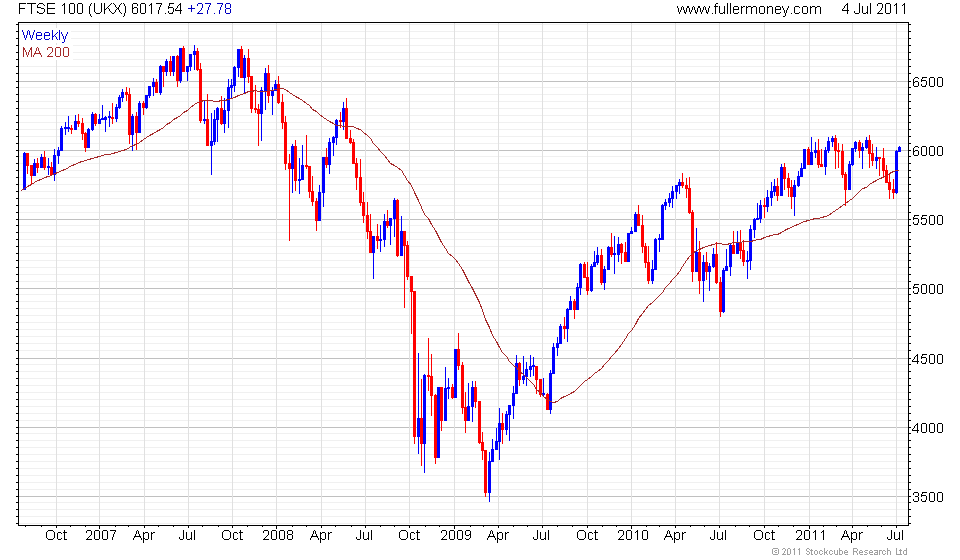Click the 6000 price axis label
The image size is (960, 560).
point(928,151)
